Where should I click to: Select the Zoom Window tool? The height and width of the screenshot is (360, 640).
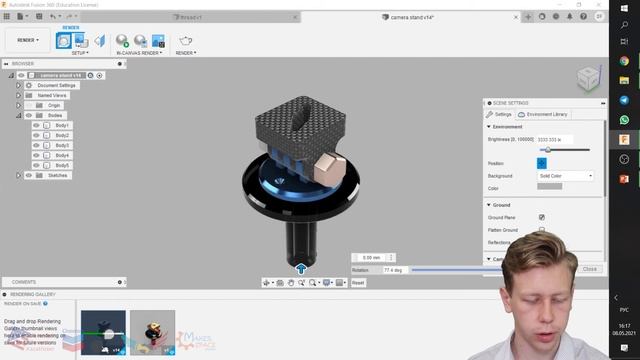[x=302, y=282]
